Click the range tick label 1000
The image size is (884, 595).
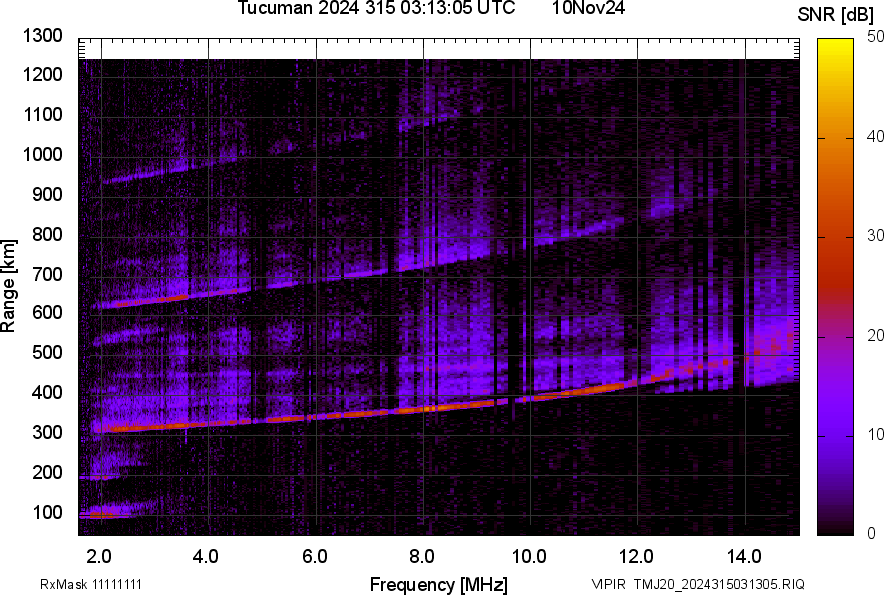click(x=42, y=154)
